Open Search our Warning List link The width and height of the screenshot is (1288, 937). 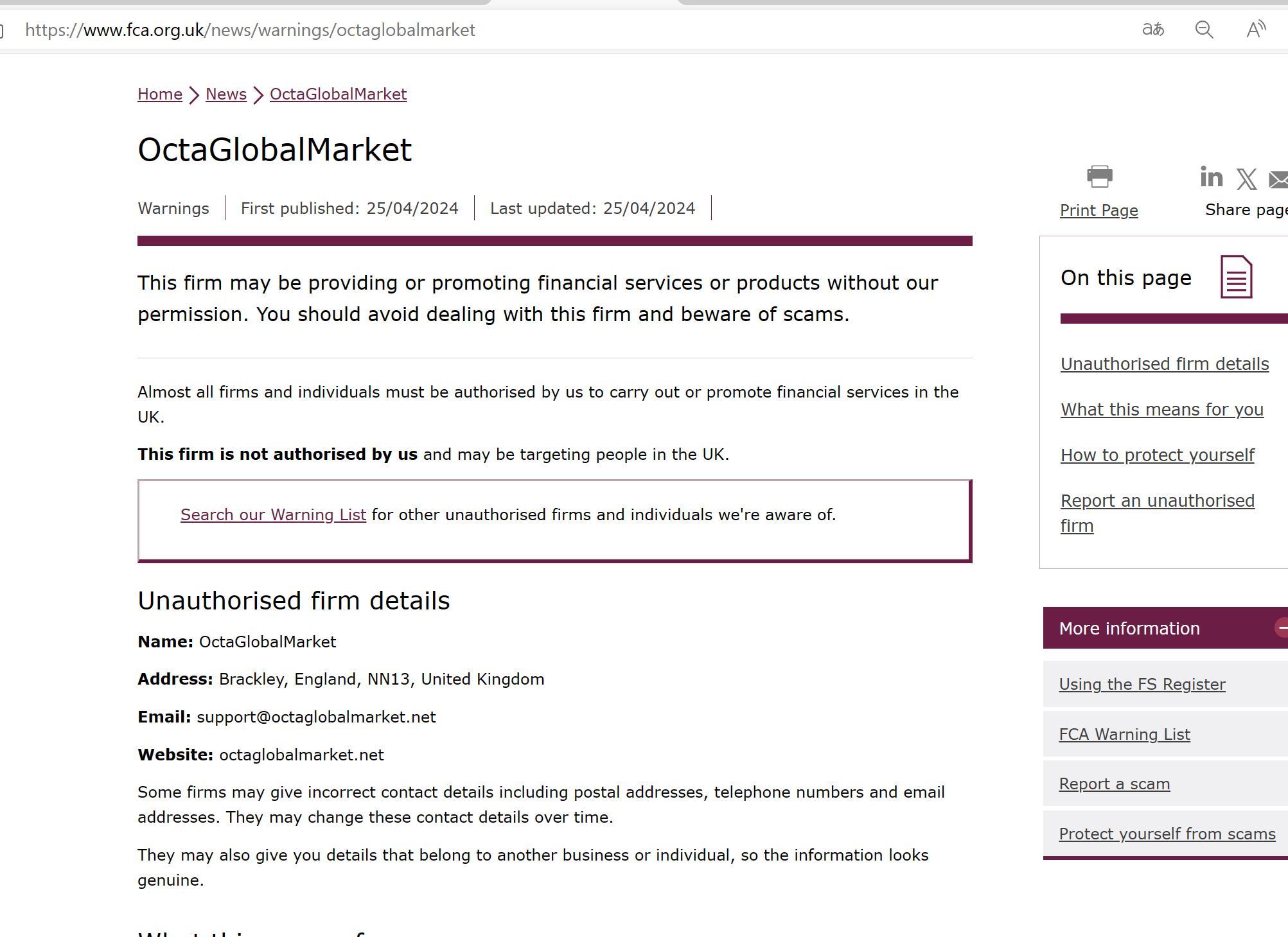pos(273,515)
